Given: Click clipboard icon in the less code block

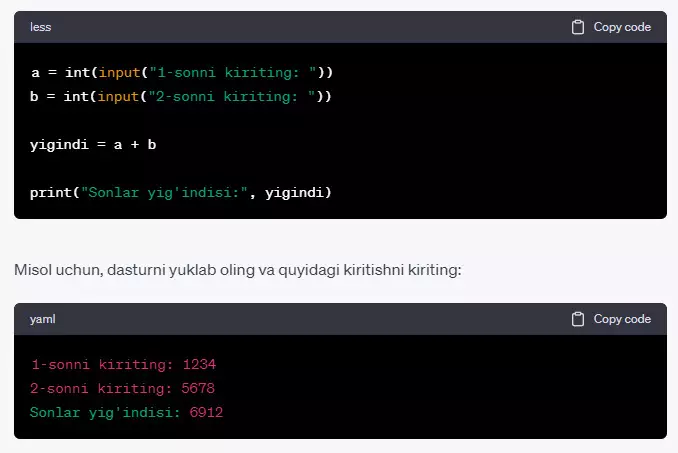Looking at the screenshot, I should tap(578, 27).
